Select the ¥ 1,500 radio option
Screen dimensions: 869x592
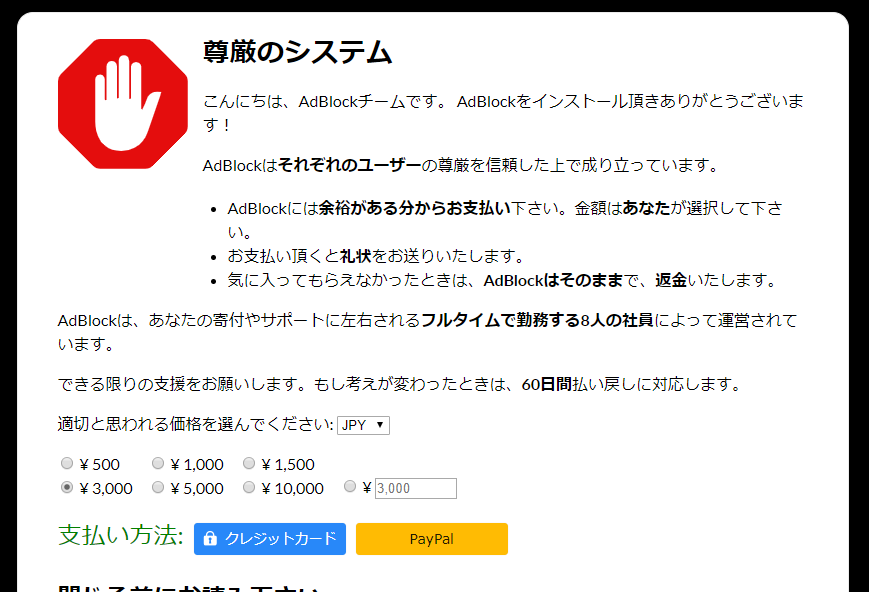pos(249,463)
